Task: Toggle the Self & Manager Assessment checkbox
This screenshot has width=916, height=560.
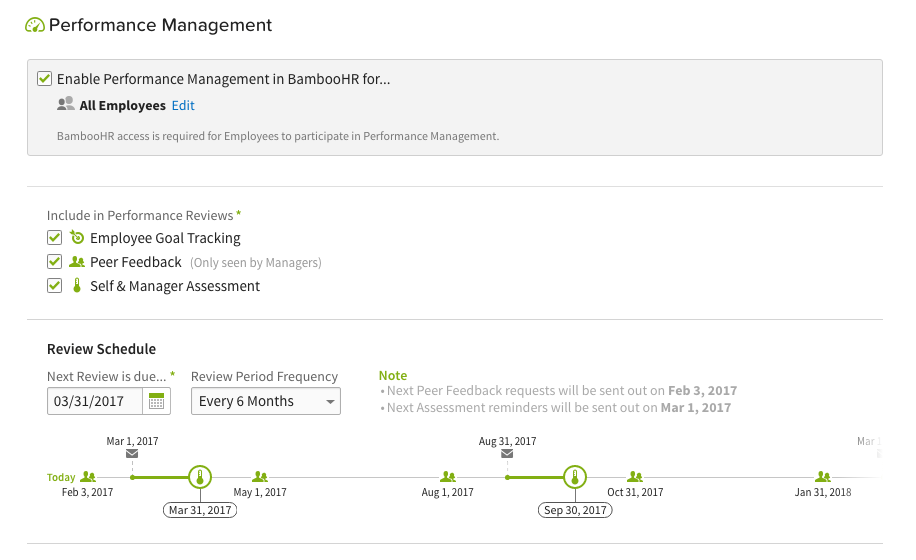Action: (54, 286)
